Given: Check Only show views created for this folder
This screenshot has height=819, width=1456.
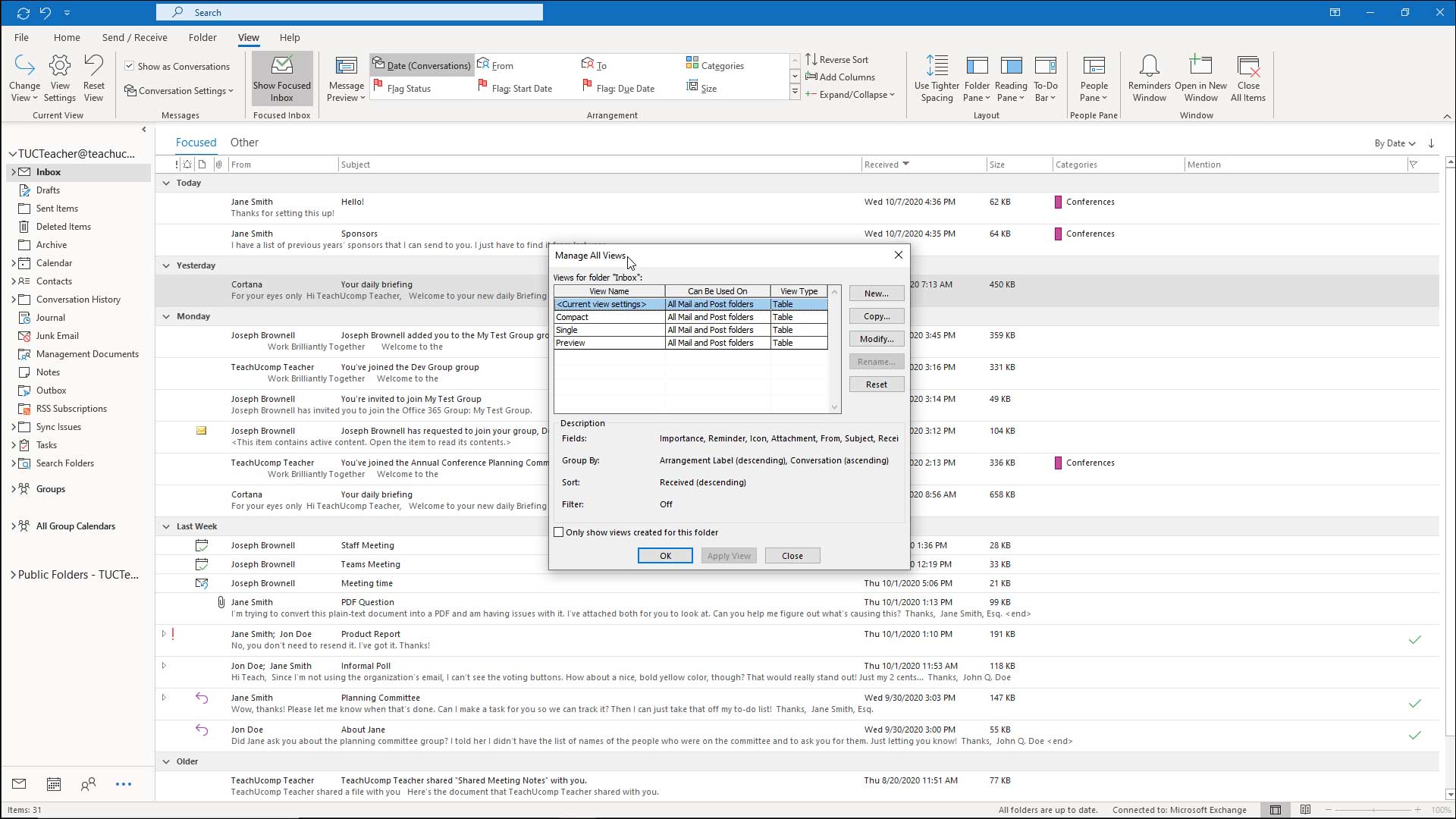Looking at the screenshot, I should [559, 532].
